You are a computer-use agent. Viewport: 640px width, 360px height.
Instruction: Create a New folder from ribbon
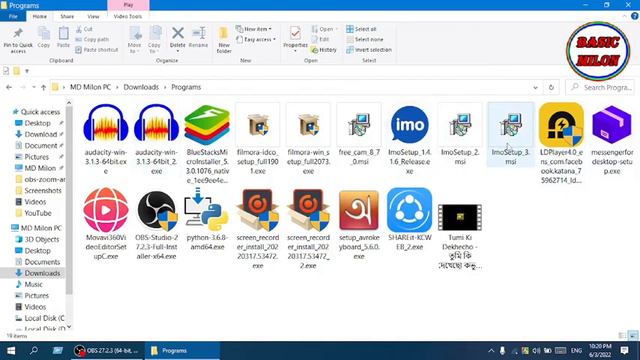pos(224,40)
